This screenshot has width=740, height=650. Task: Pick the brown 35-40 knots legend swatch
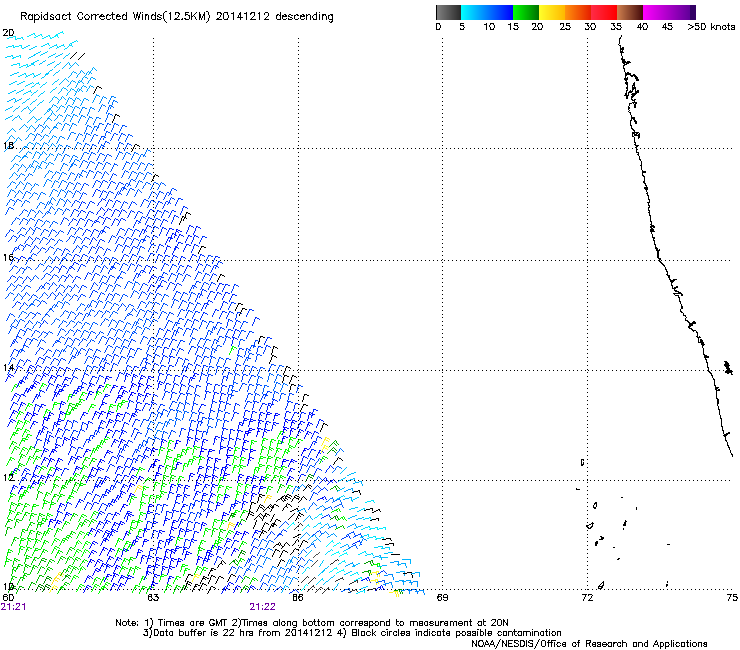coord(630,12)
